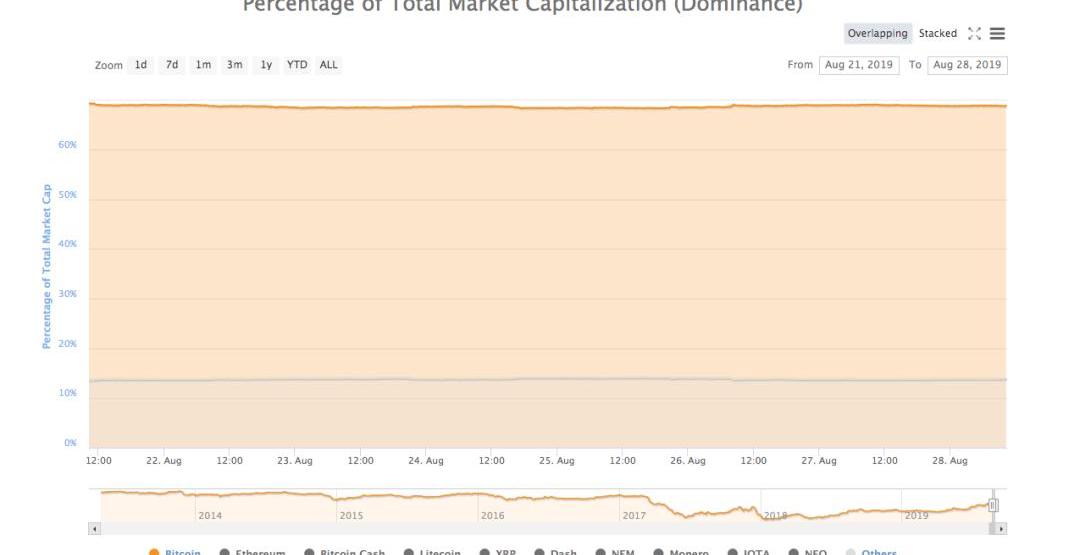Click the navigator range handle
Screen dimensions: 1080x555
click(993, 505)
